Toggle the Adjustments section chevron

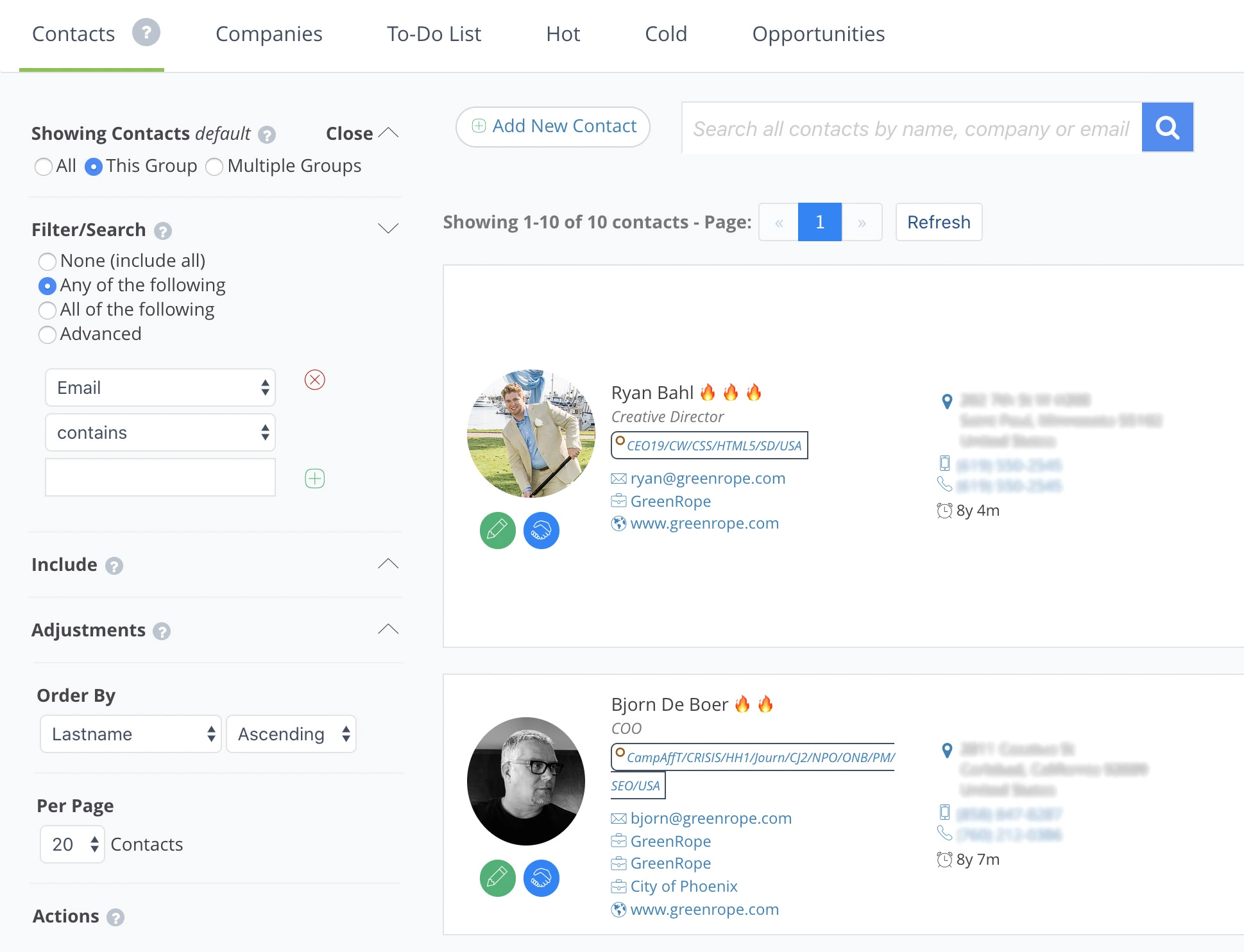click(388, 629)
